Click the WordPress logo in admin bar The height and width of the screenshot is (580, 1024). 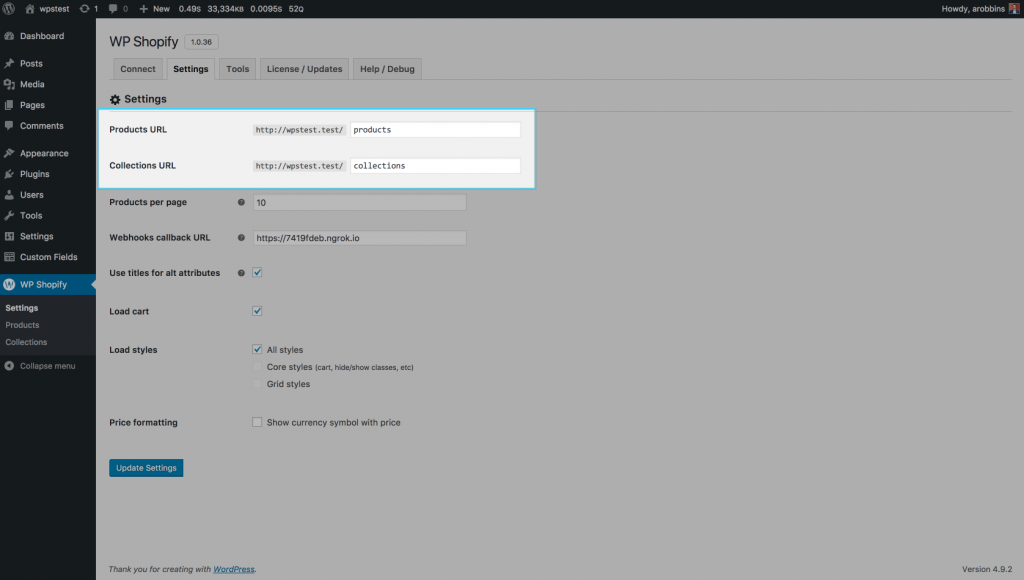click(x=8, y=8)
